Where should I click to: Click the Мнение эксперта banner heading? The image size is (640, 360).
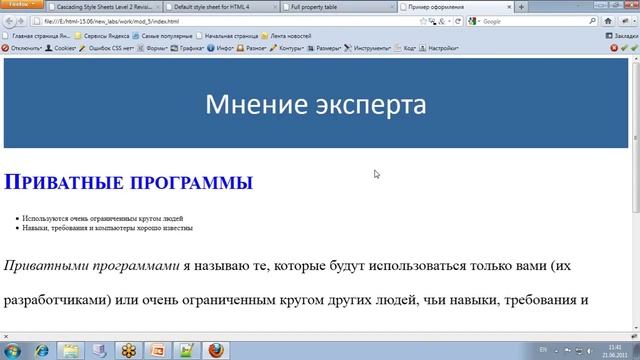(316, 104)
